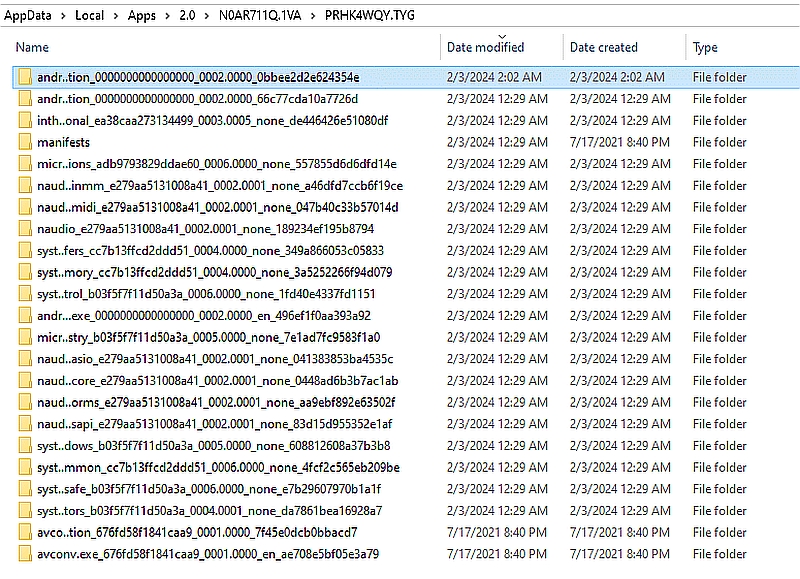Viewport: 800px width, 579px height.
Task: Click folder icon for naud..orms_e279aa5131008a41 folder
Action: pos(24,402)
